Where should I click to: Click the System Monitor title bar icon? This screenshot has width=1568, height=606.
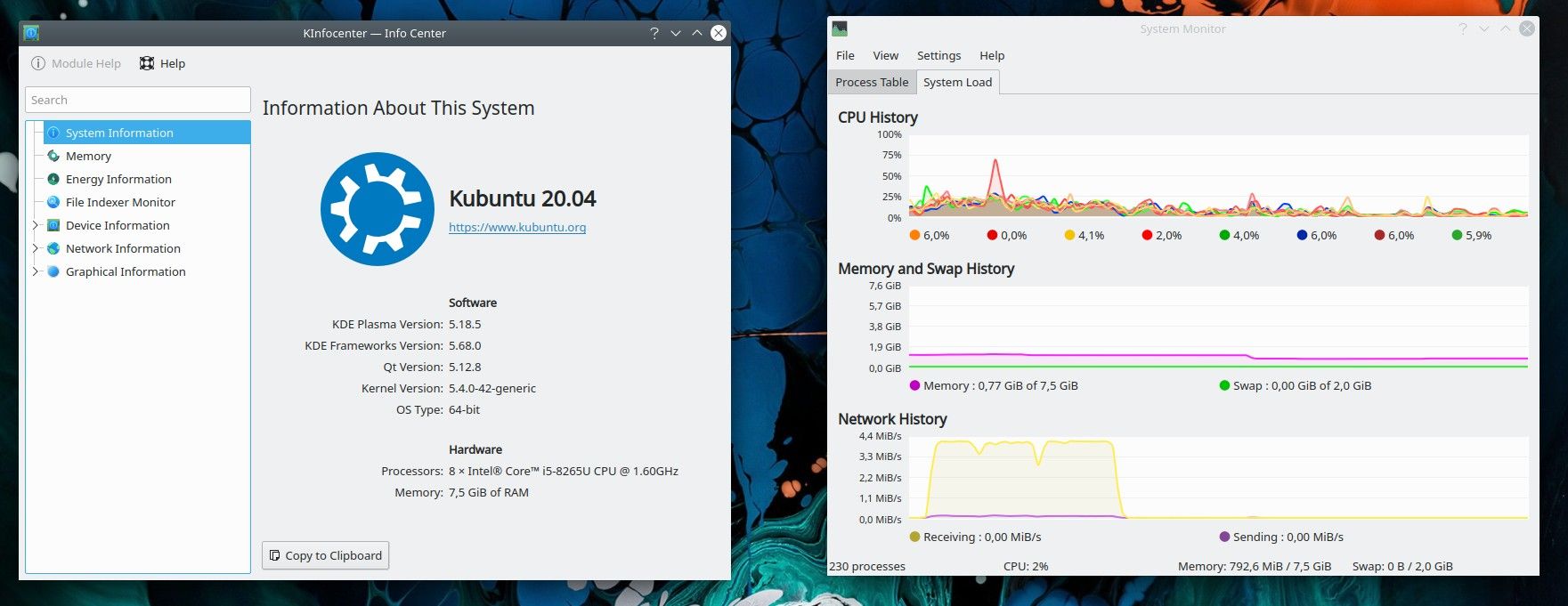pos(840,28)
